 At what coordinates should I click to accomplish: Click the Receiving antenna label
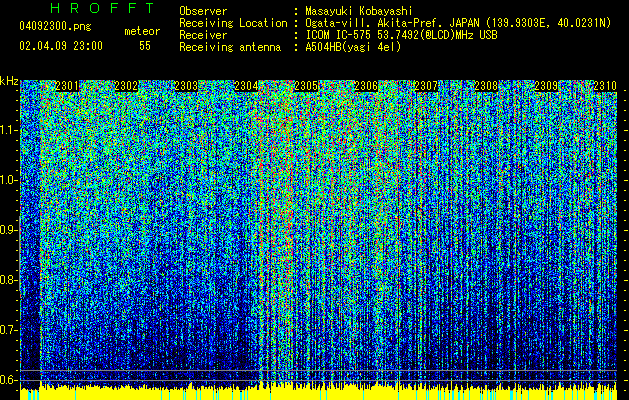pos(230,47)
